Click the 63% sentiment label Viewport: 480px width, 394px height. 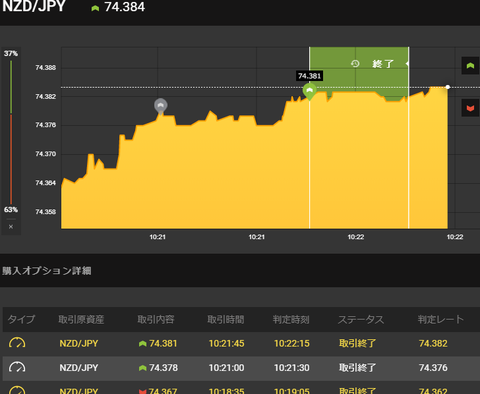click(11, 210)
